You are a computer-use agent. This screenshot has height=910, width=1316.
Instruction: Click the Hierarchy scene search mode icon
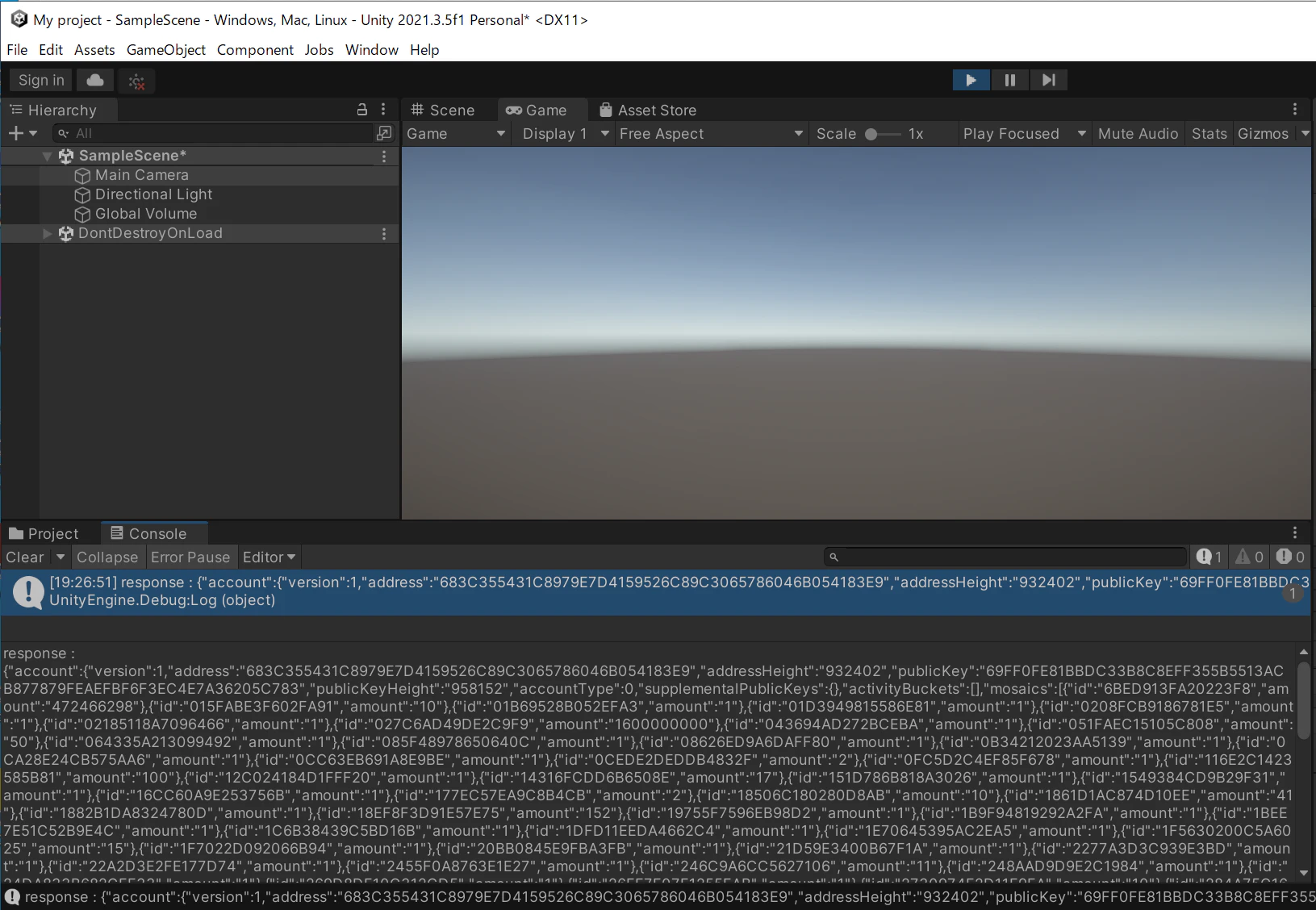coord(384,133)
